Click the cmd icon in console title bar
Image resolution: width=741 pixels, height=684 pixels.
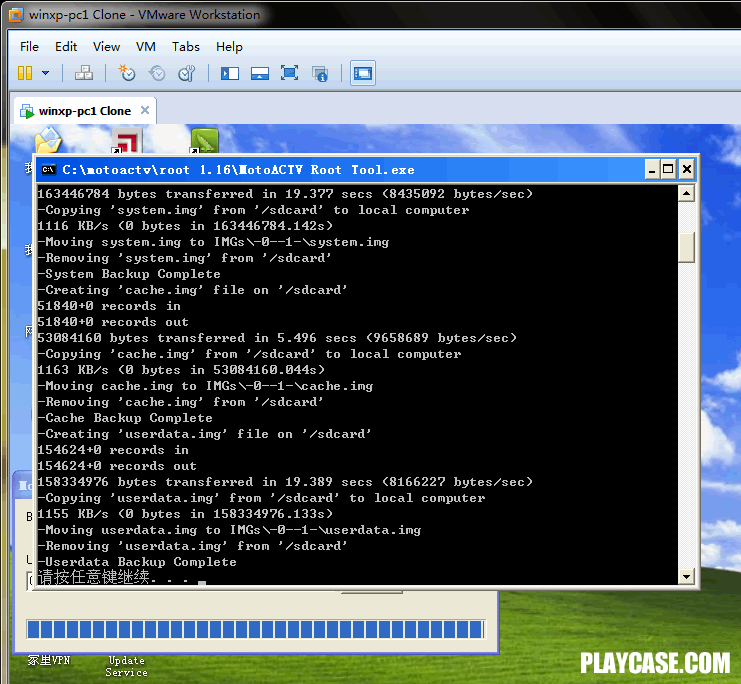48,170
